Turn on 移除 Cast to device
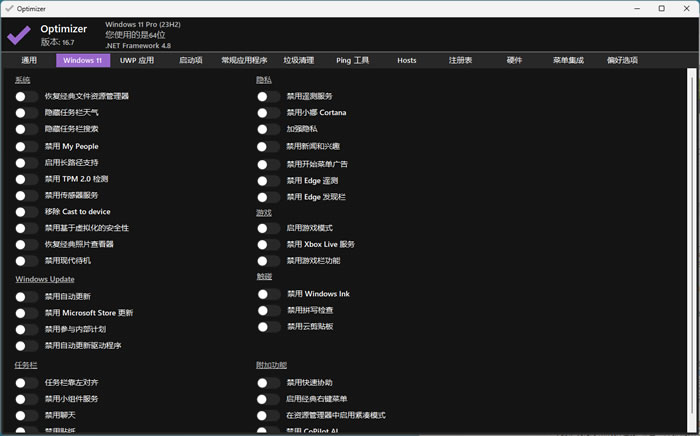Viewport: 700px width, 436px height. (27, 212)
